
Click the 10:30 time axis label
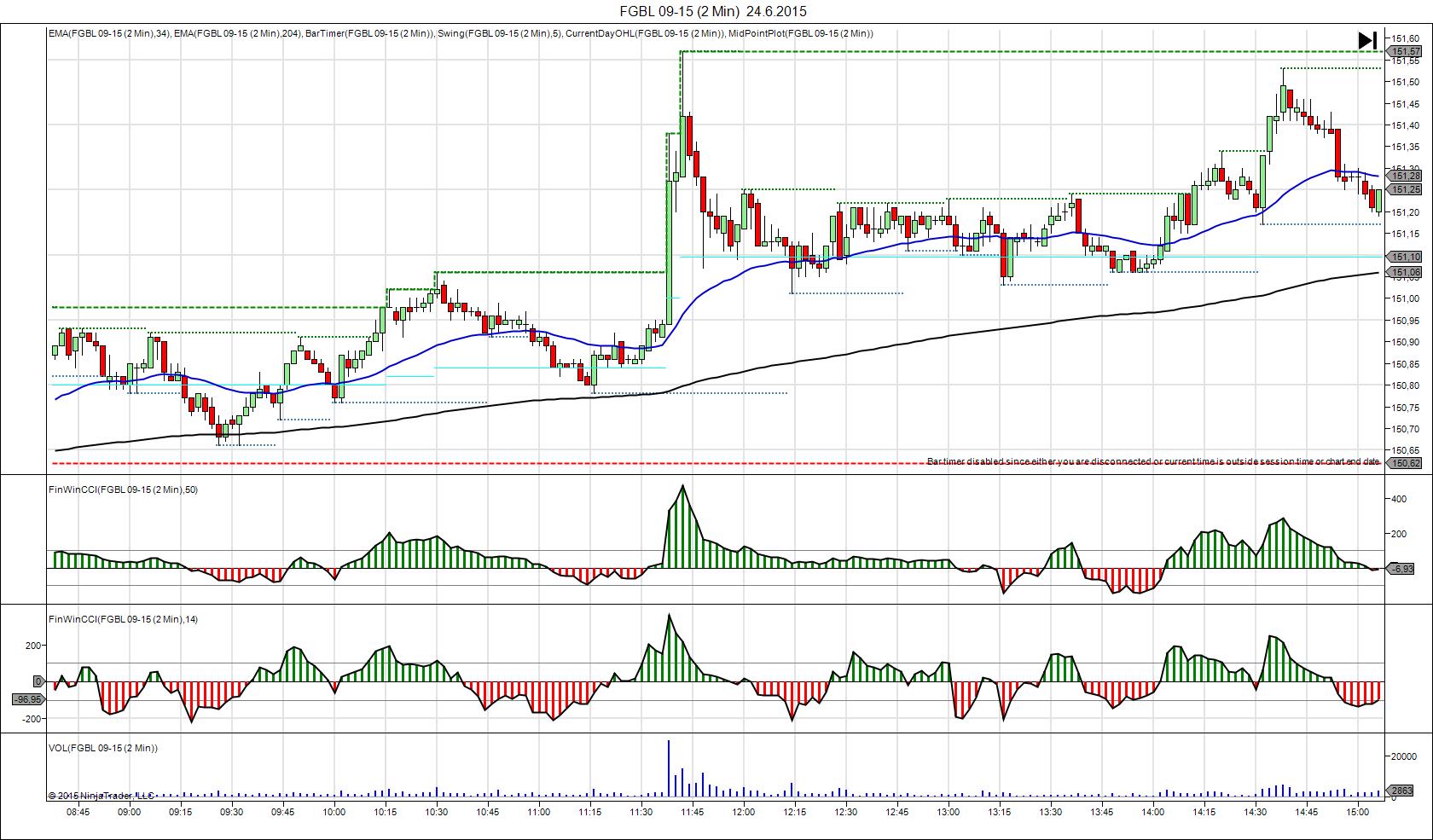(437, 813)
